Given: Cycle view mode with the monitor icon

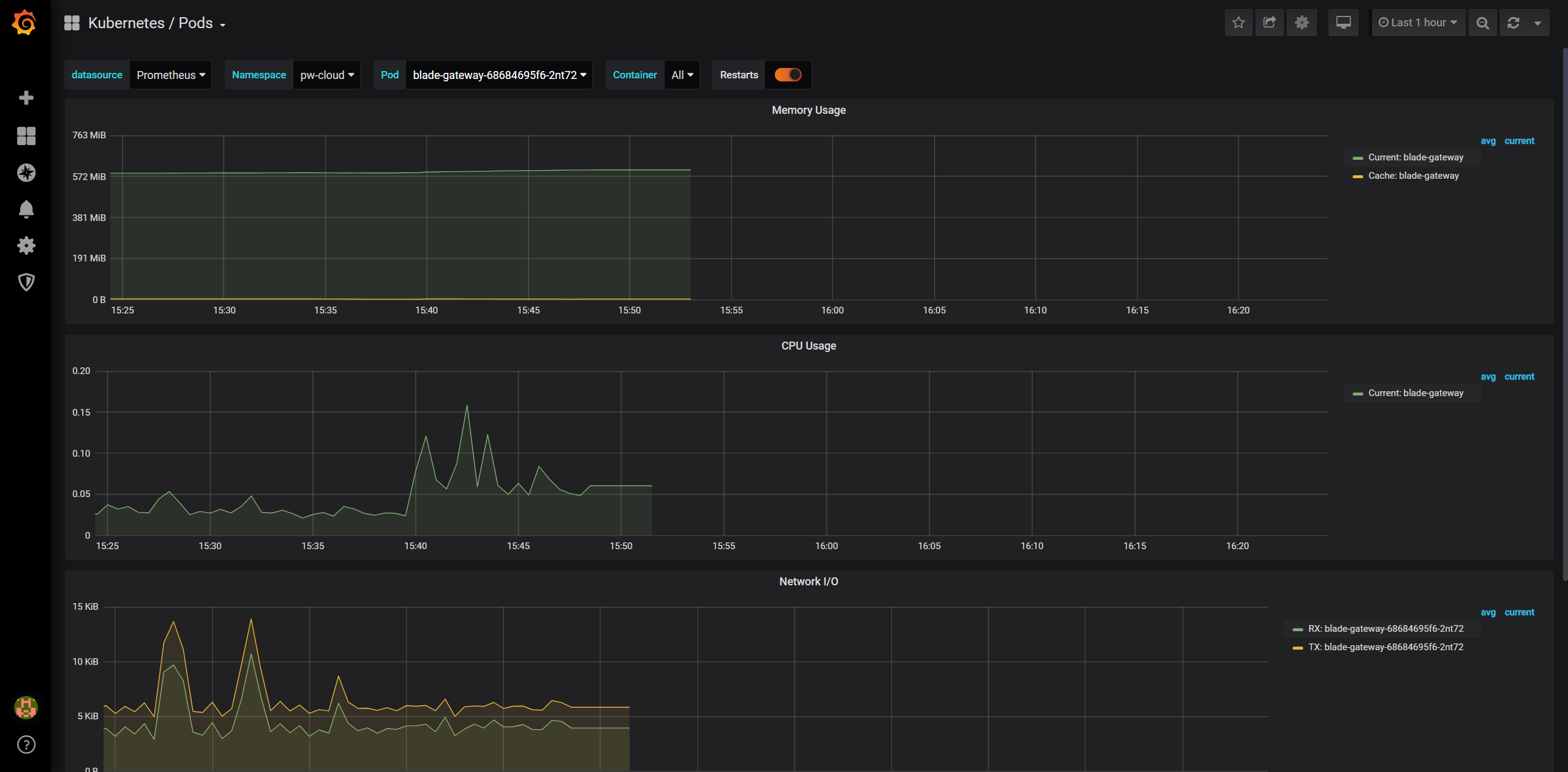Looking at the screenshot, I should [x=1343, y=23].
